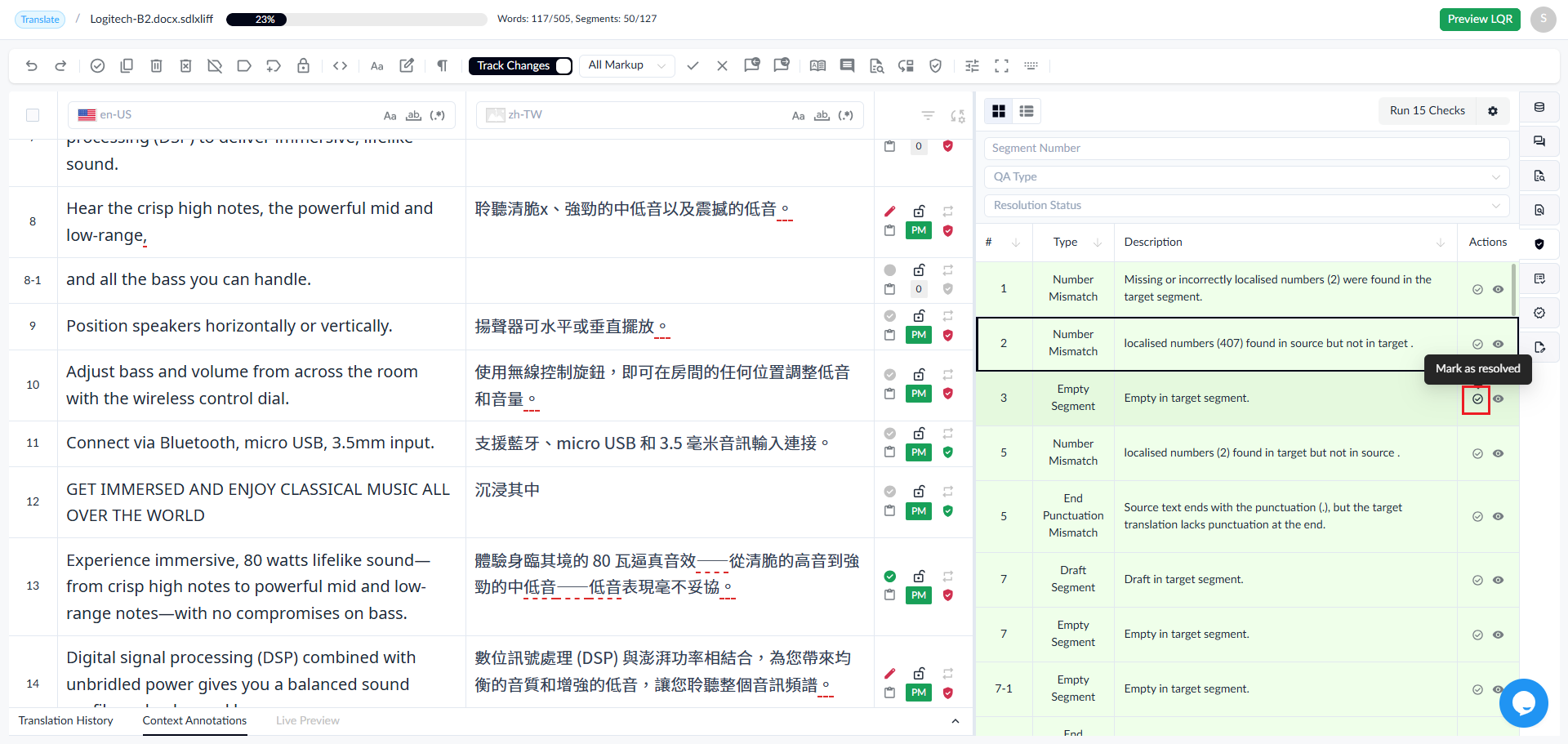Click the Translate breadcrumb pill
Viewport: 1568px width, 744px height.
pos(40,20)
